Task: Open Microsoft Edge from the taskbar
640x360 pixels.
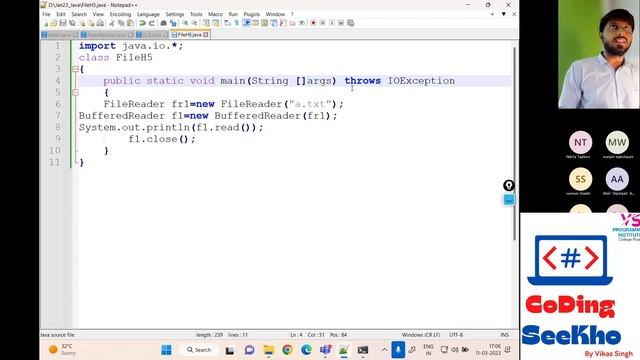Action: coord(306,350)
